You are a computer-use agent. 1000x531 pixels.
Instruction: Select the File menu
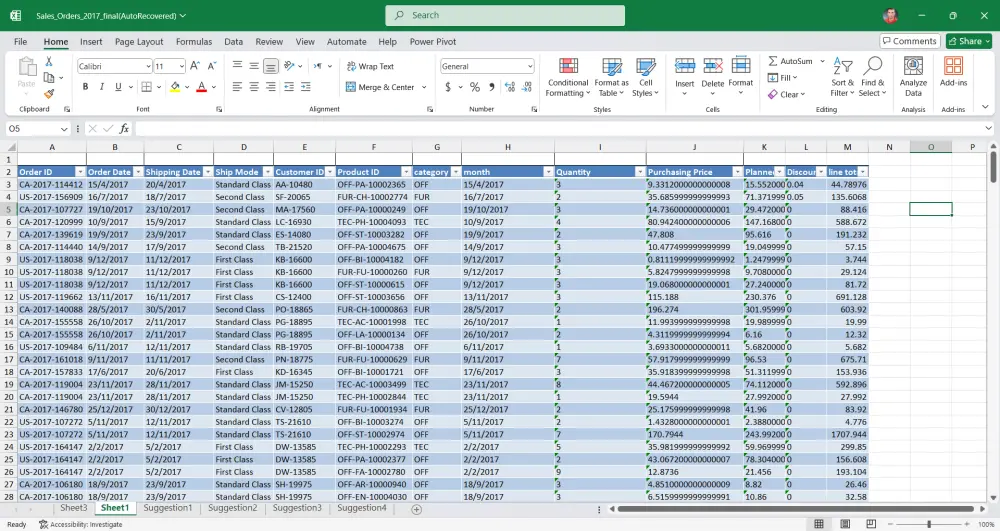click(20, 41)
